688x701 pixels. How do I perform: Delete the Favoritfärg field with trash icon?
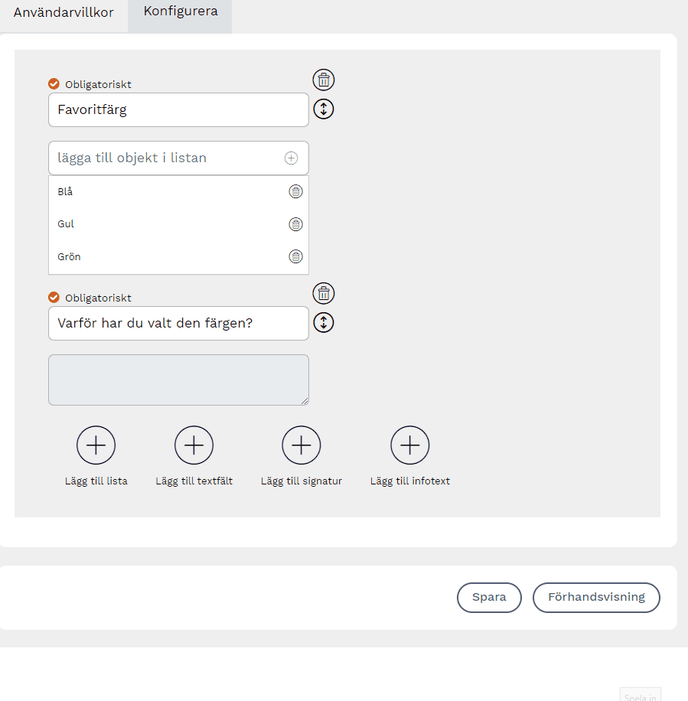[x=323, y=80]
